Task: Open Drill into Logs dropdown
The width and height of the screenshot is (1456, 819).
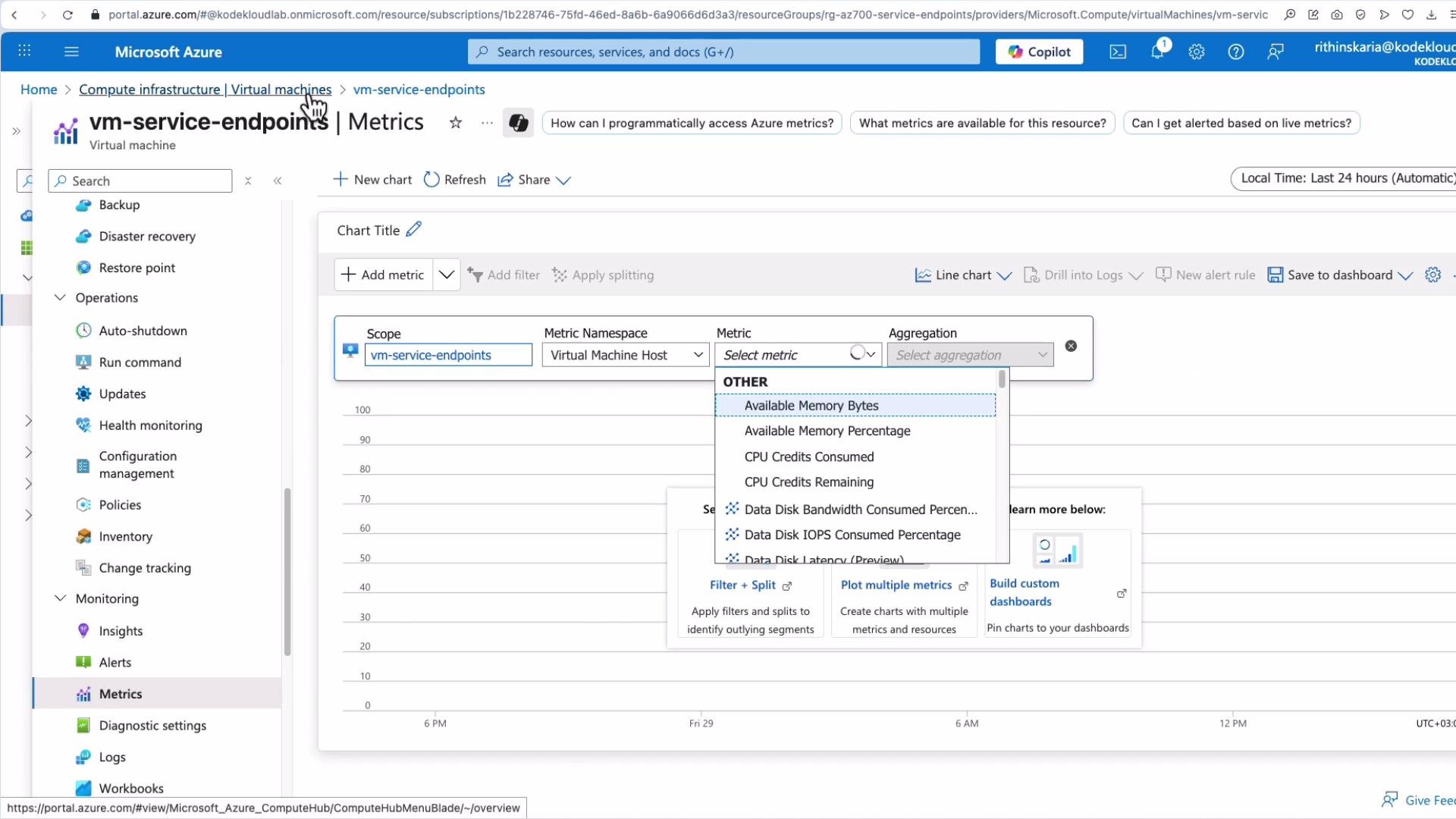Action: pos(1084,275)
